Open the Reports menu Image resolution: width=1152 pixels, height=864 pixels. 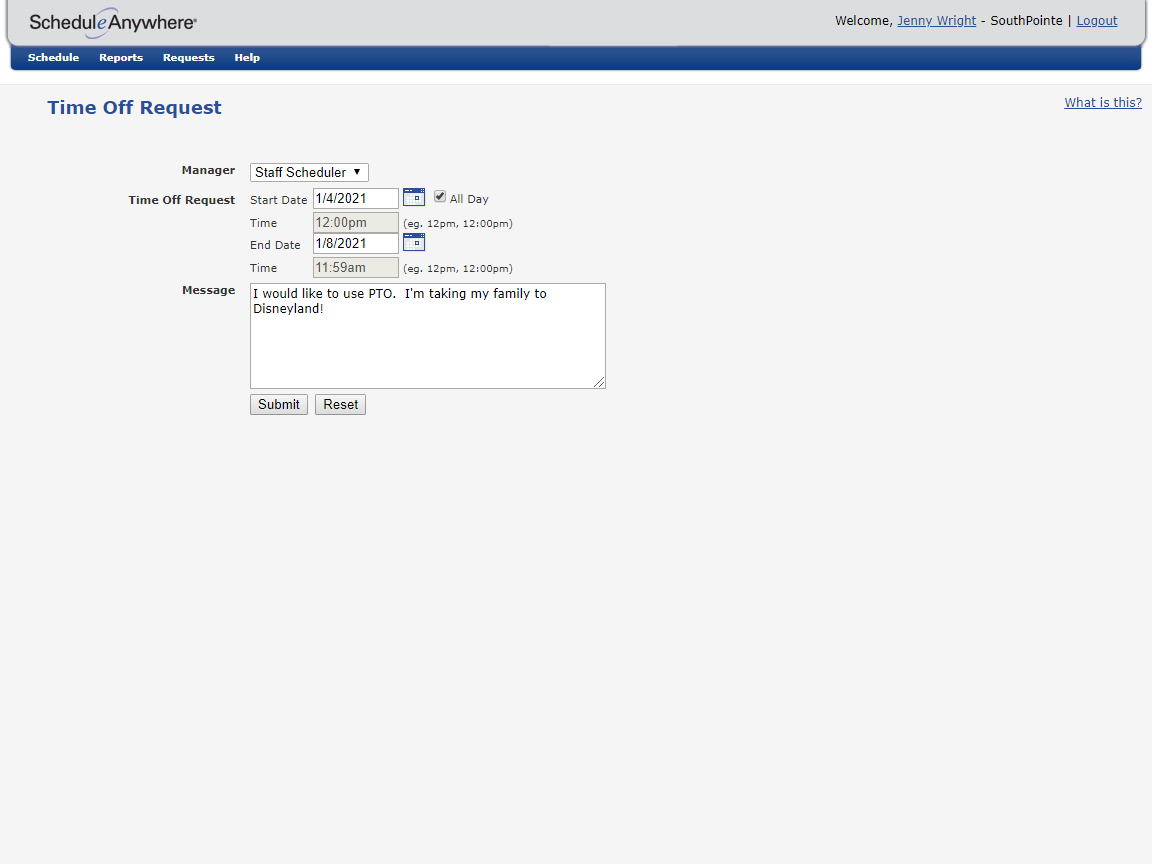(x=120, y=57)
